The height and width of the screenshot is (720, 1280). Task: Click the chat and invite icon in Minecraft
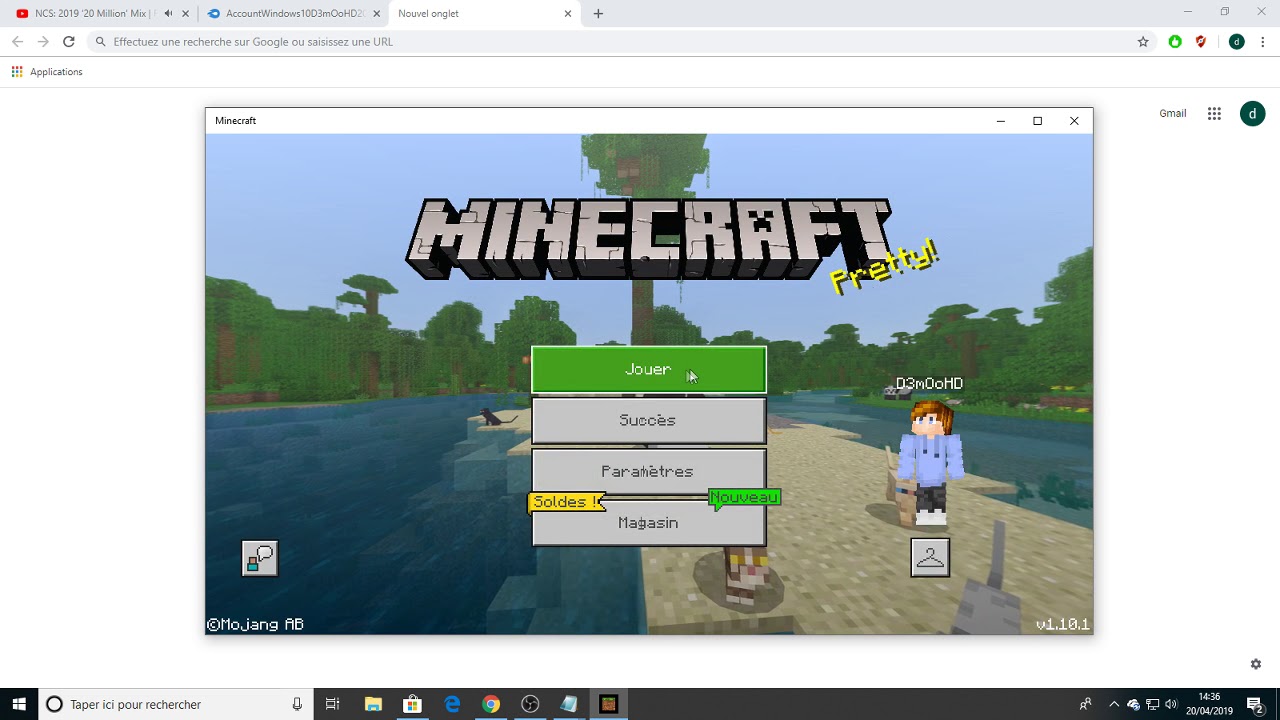260,558
